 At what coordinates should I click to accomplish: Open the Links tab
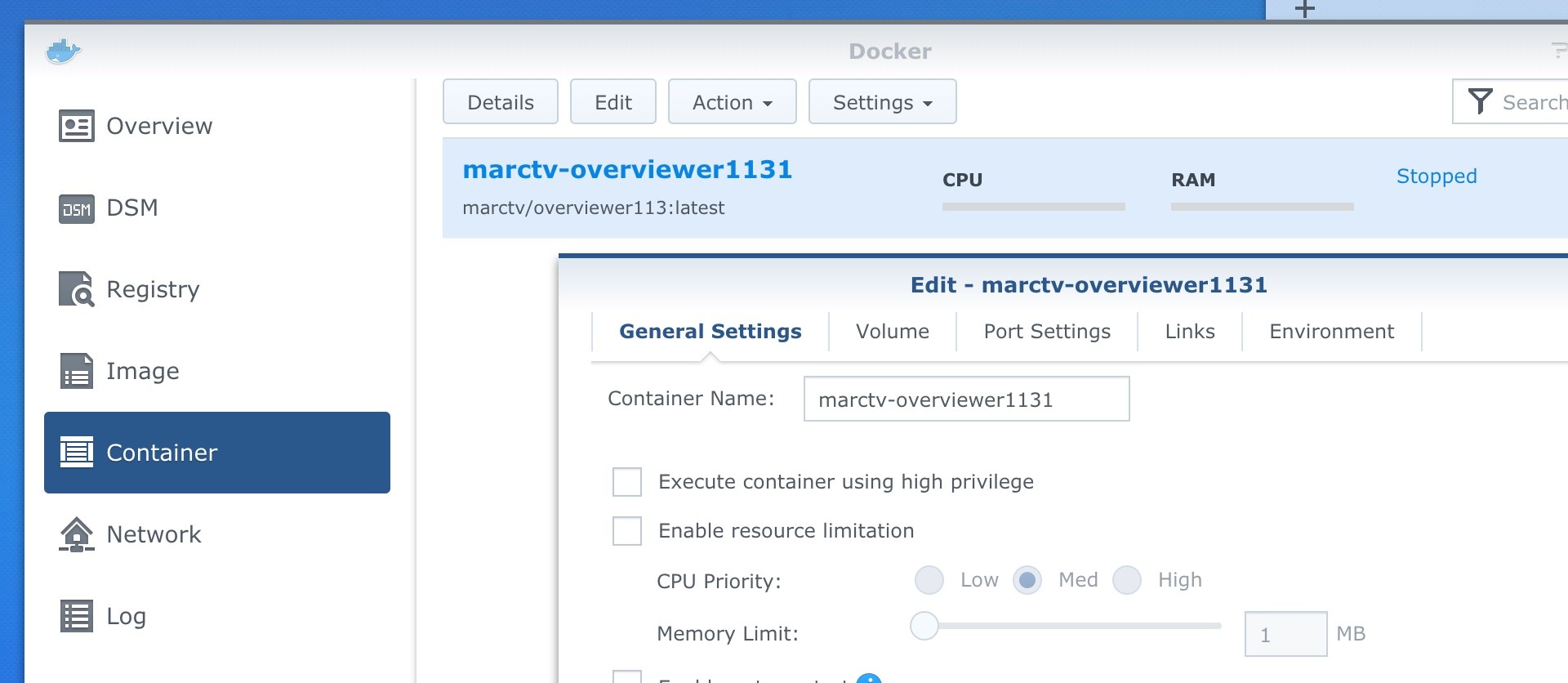[x=1190, y=331]
